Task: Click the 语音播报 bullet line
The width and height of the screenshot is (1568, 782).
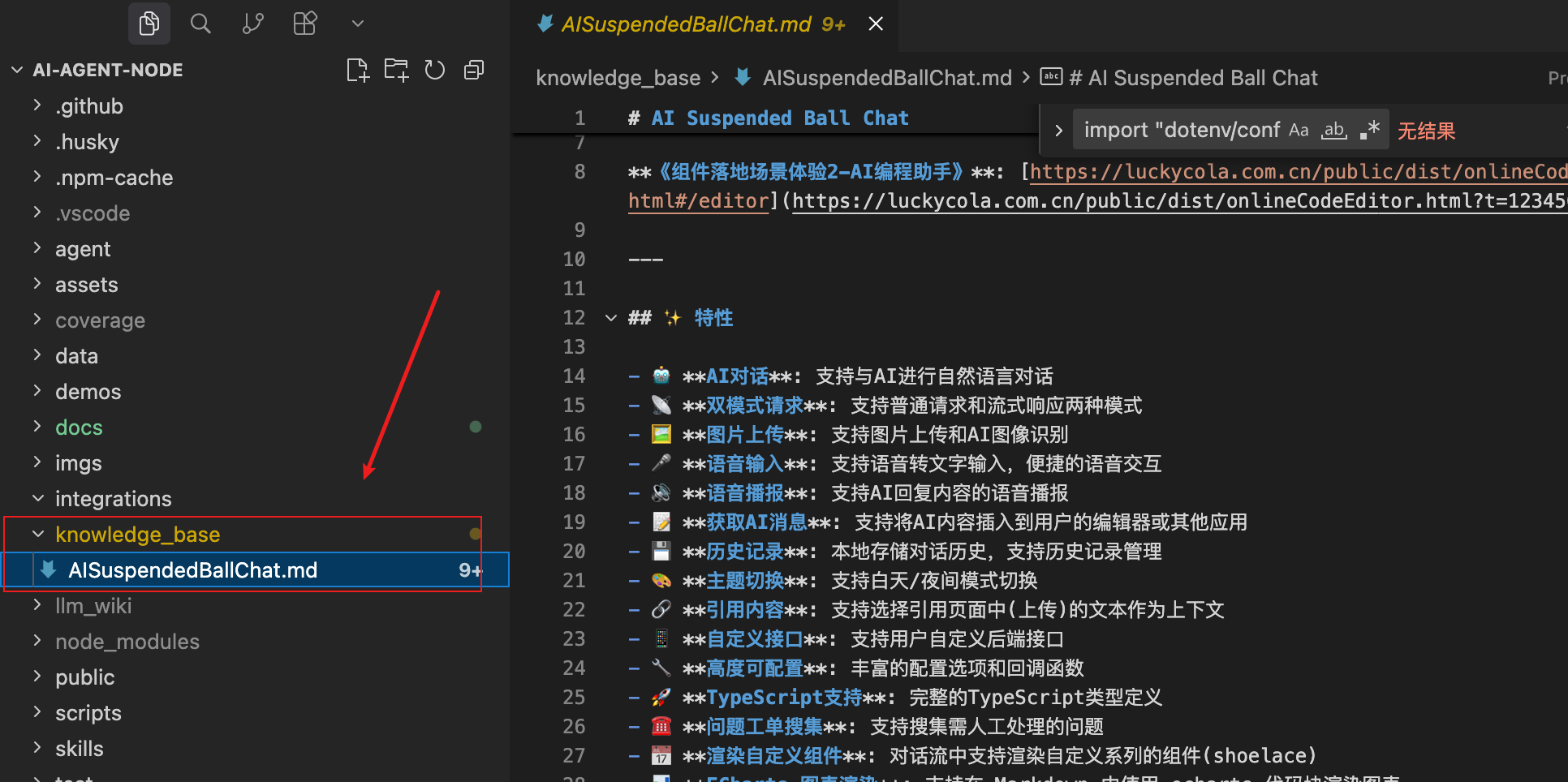Action: coord(848,493)
